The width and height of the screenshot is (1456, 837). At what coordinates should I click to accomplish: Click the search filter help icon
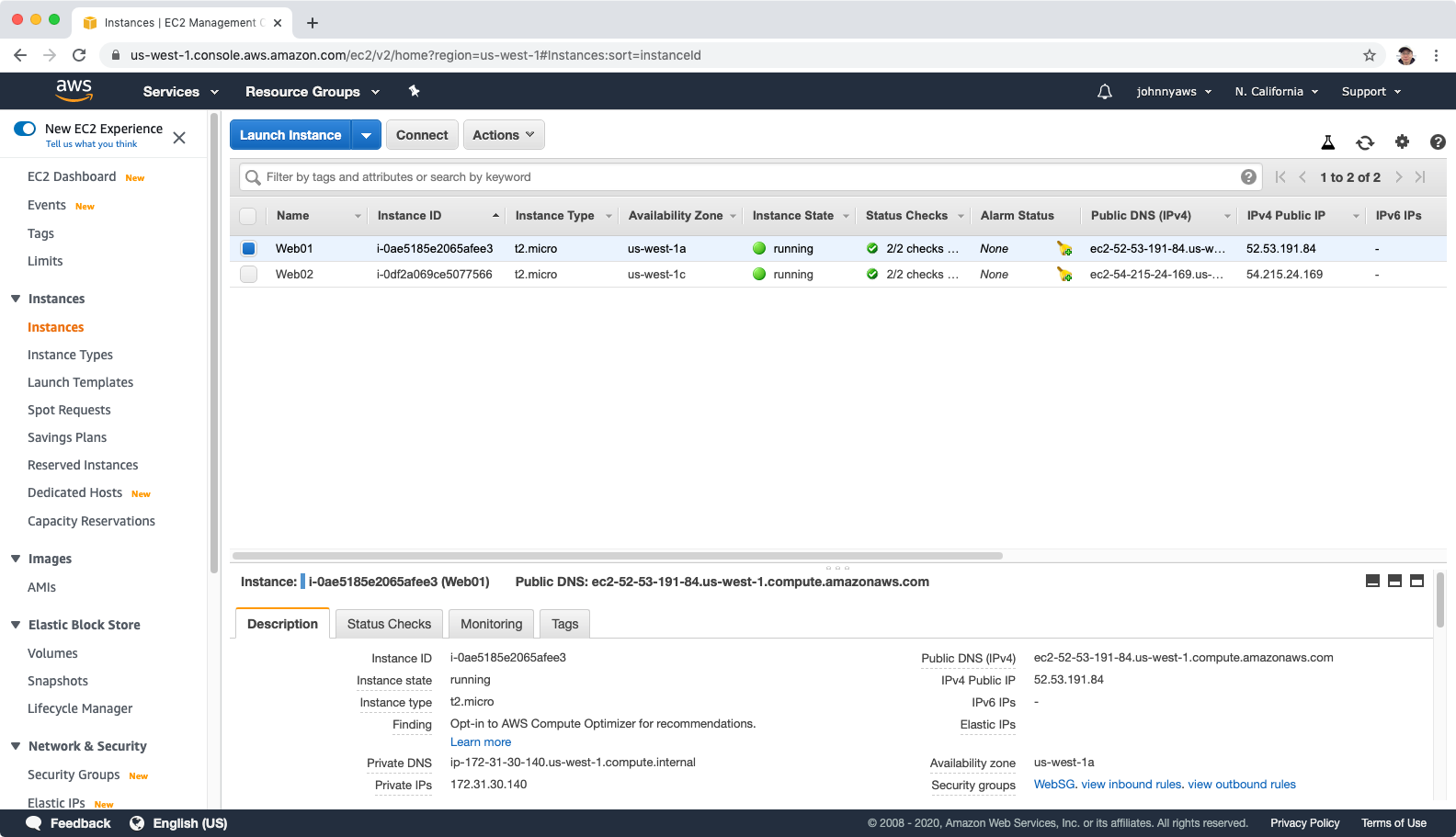click(1248, 177)
